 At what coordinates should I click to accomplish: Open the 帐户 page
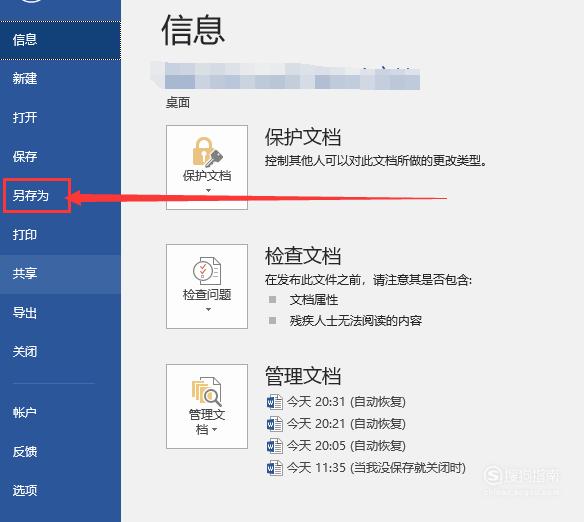(60, 413)
